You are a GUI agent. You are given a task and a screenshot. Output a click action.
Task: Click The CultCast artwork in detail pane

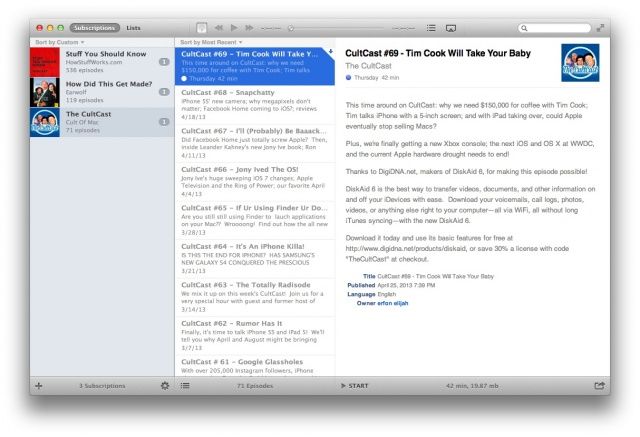(x=580, y=63)
